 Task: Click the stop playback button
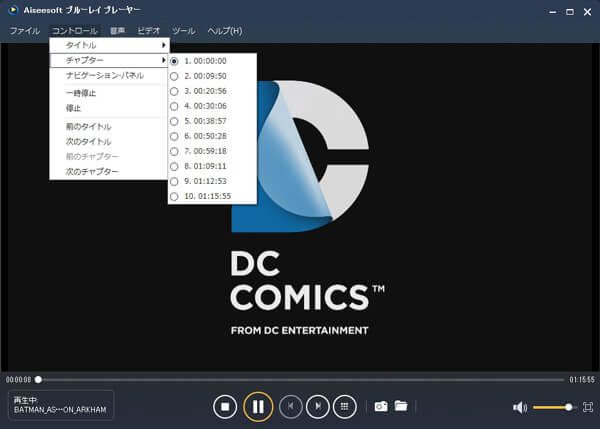[x=226, y=407]
